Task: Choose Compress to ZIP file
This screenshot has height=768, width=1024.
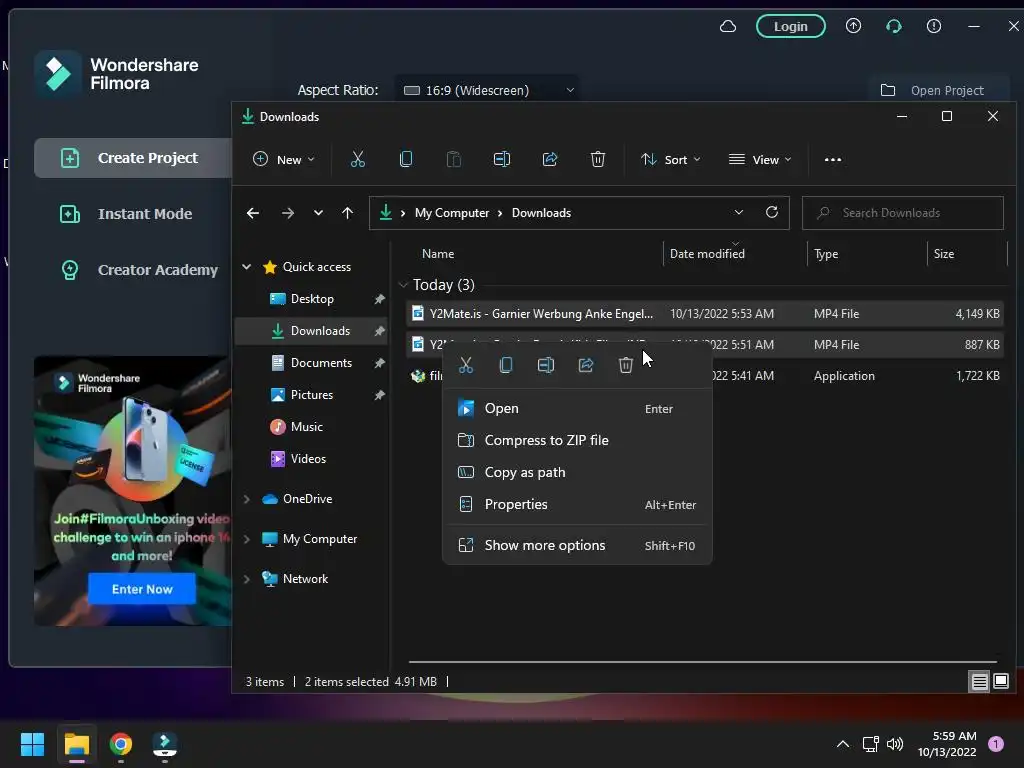Action: (x=577, y=440)
